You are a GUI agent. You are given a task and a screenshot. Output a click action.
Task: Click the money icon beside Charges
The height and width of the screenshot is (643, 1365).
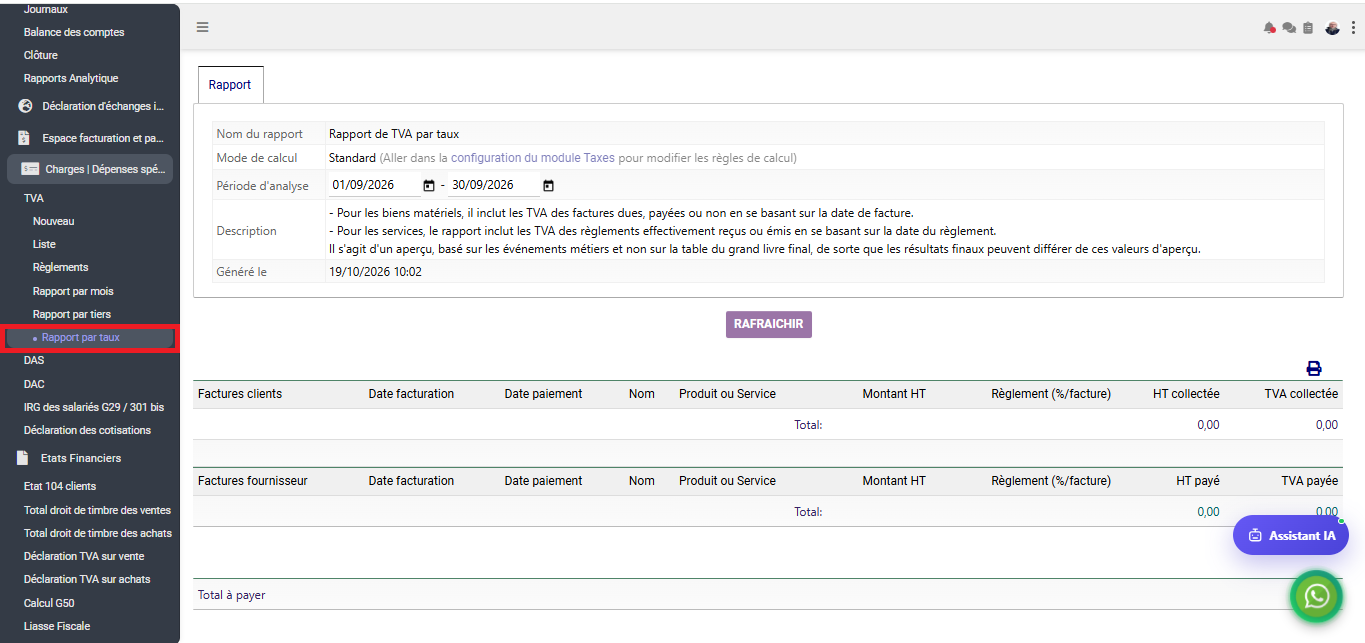30,169
